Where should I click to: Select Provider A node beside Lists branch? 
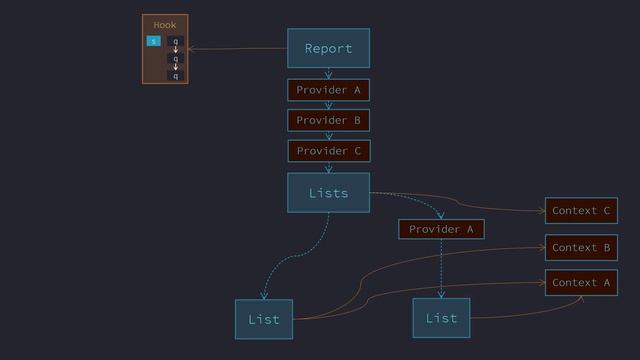tap(441, 229)
